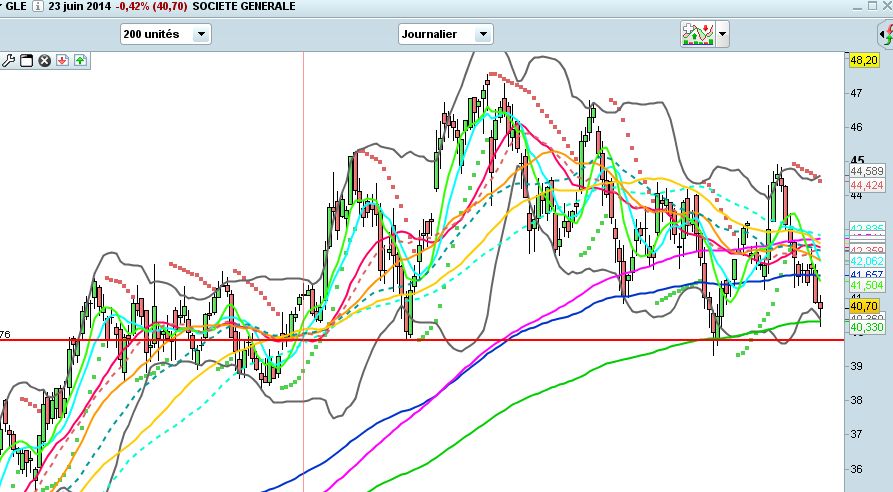Open chart settings with the wrench icon
Viewport: 893px width, 492px height.
[x=8, y=60]
